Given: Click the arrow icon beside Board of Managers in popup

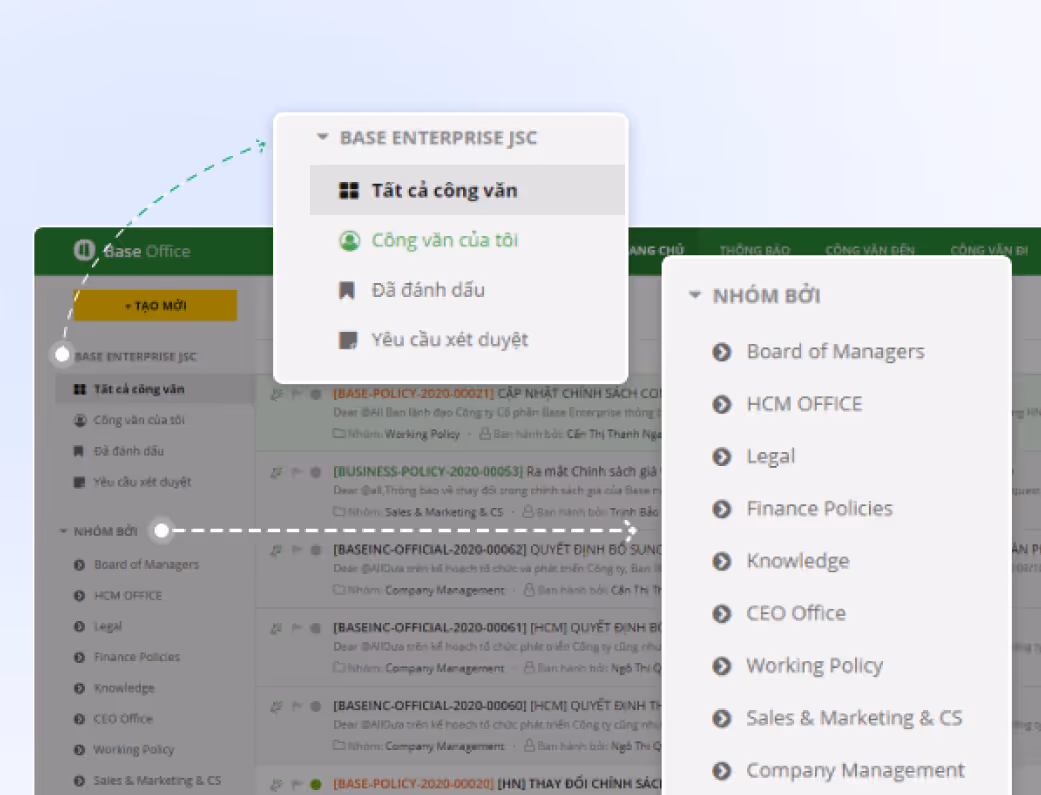Looking at the screenshot, I should click(x=722, y=351).
